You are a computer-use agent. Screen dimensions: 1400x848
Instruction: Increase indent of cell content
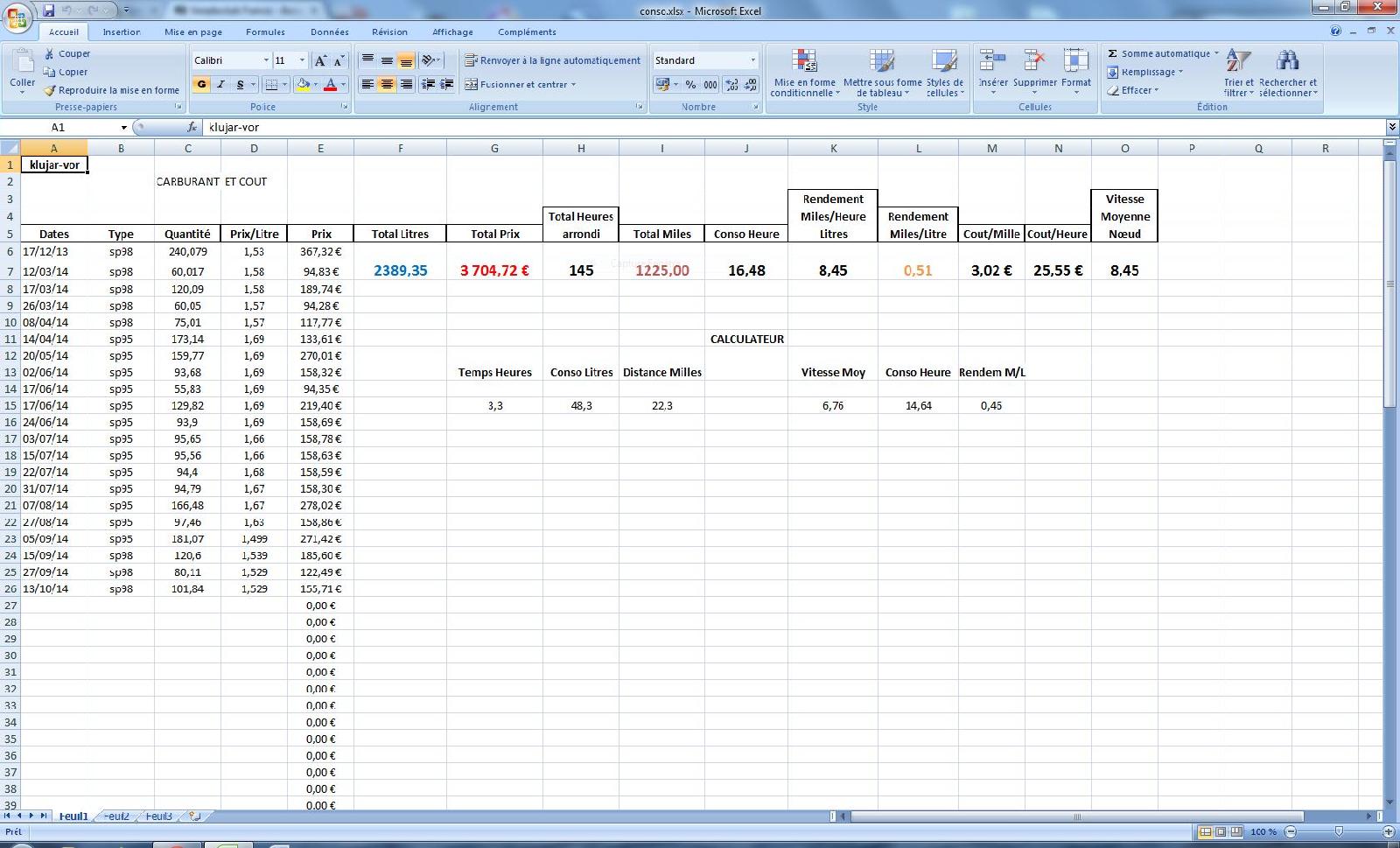(x=447, y=84)
